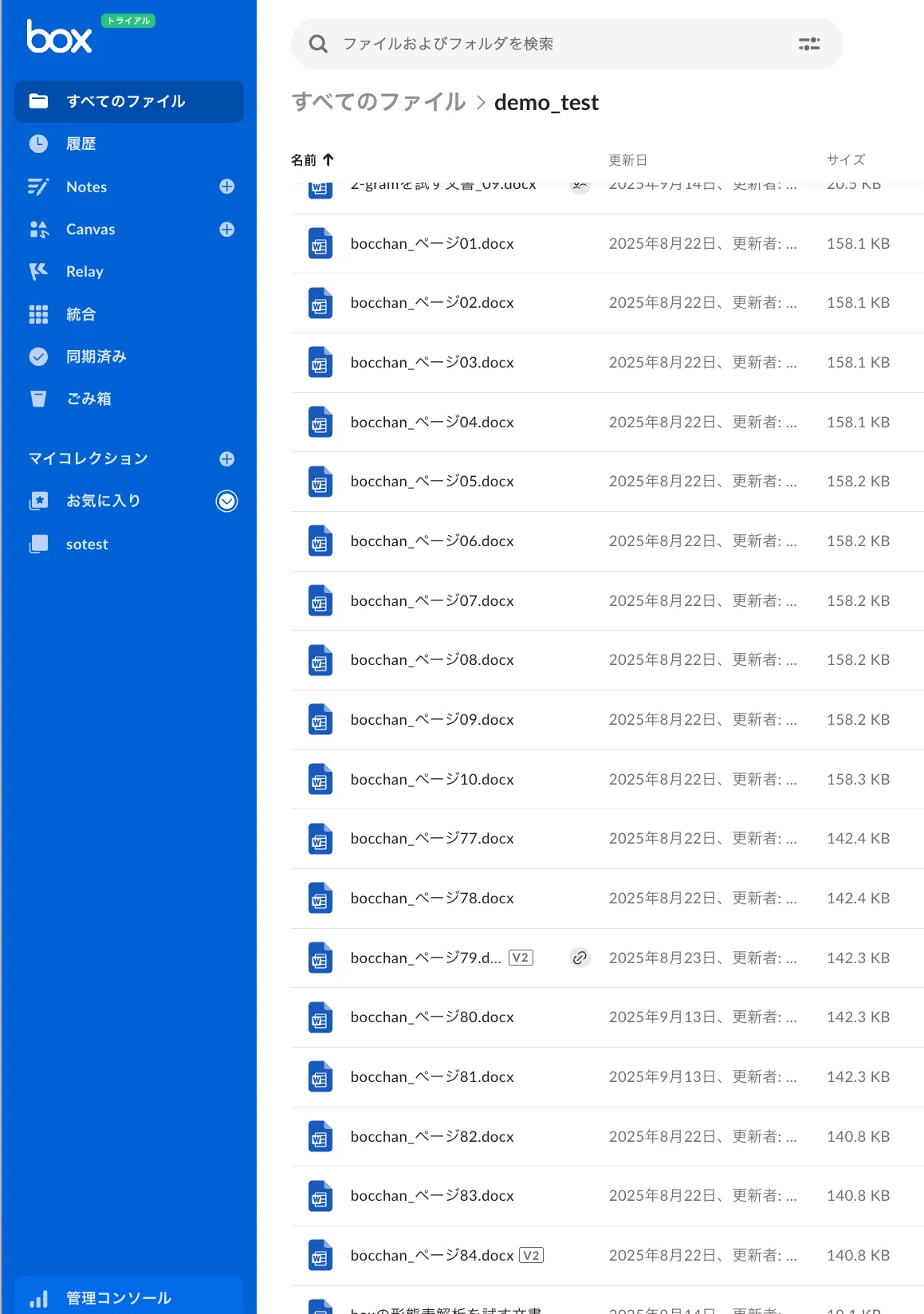Open the Relay section

click(85, 272)
